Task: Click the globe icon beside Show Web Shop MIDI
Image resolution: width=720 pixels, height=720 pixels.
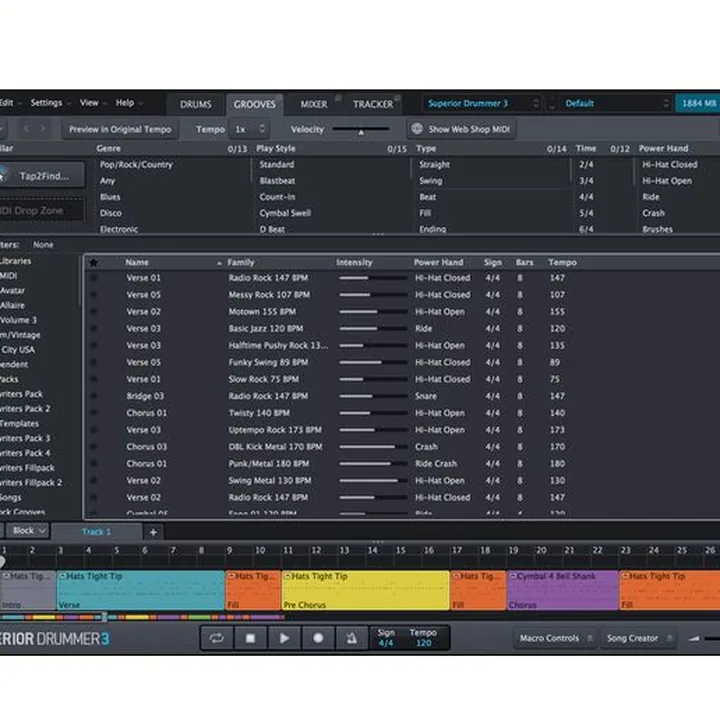Action: [417, 129]
